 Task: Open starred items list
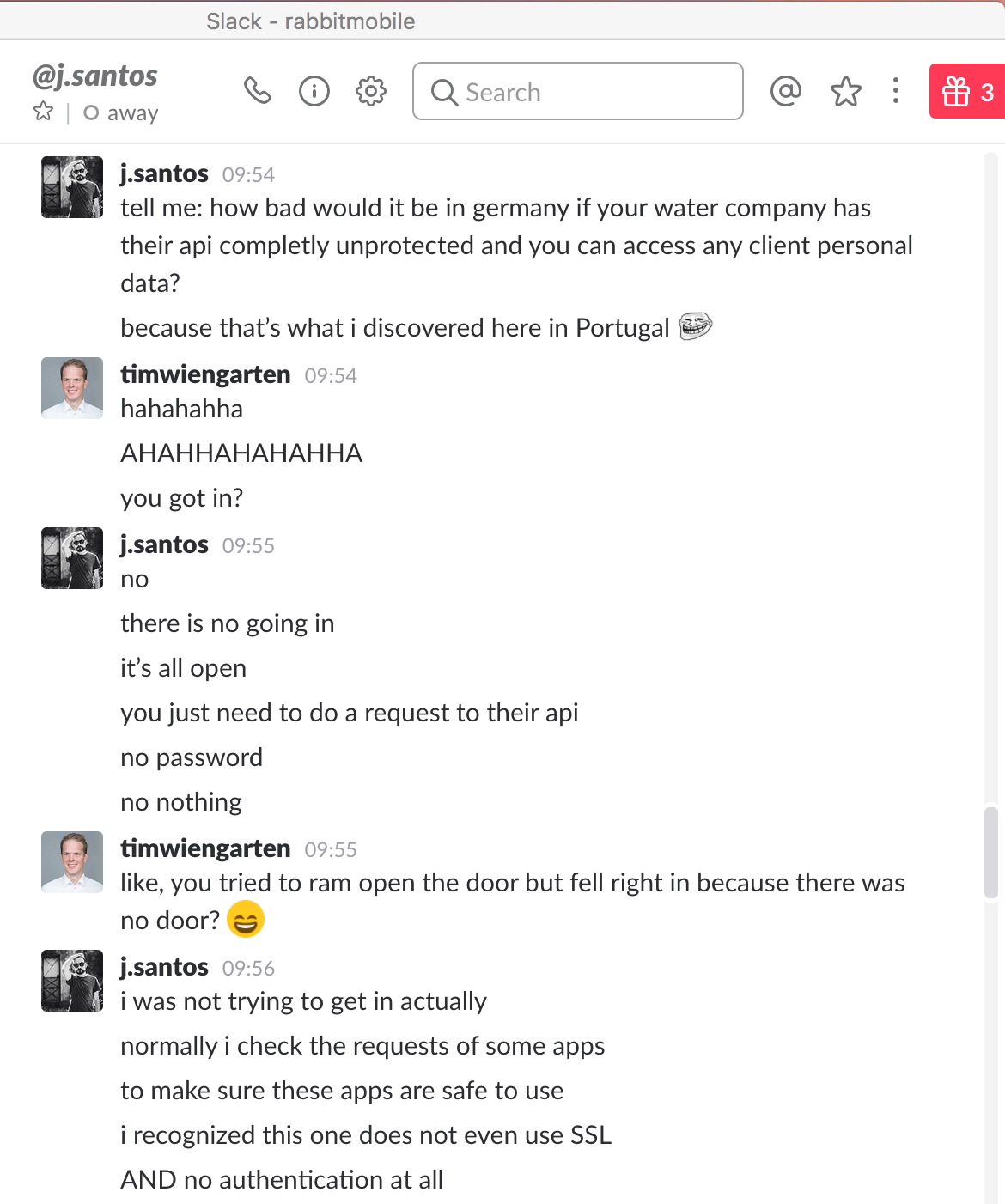point(846,91)
